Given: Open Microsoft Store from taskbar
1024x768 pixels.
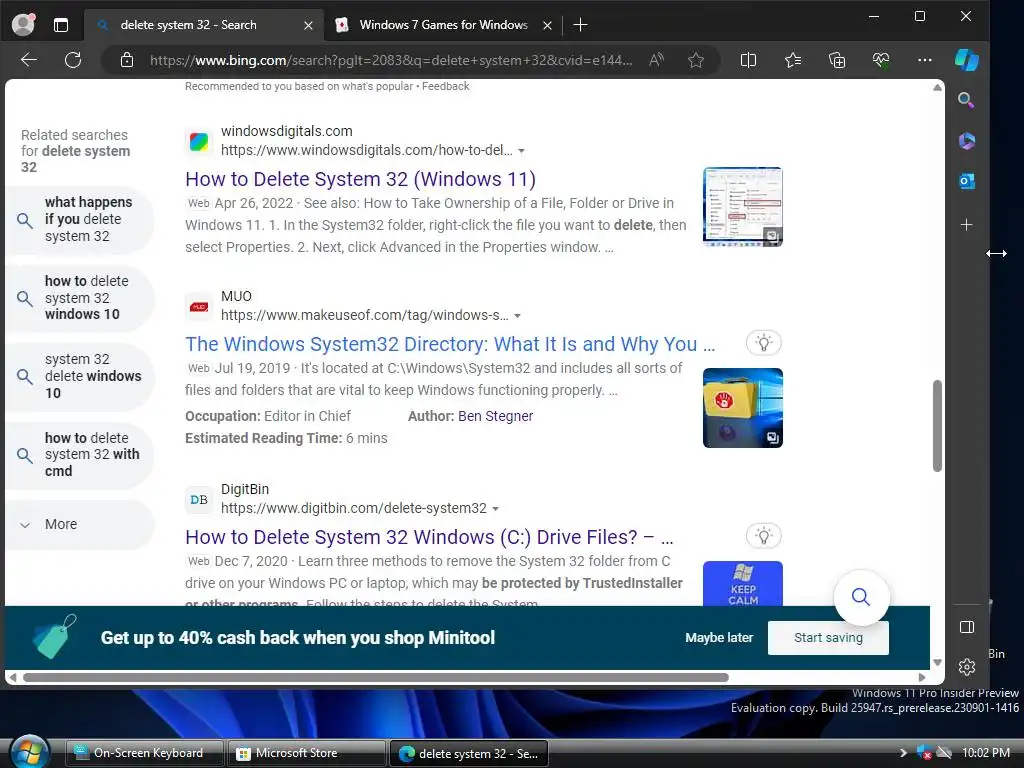Looking at the screenshot, I should tap(306, 753).
